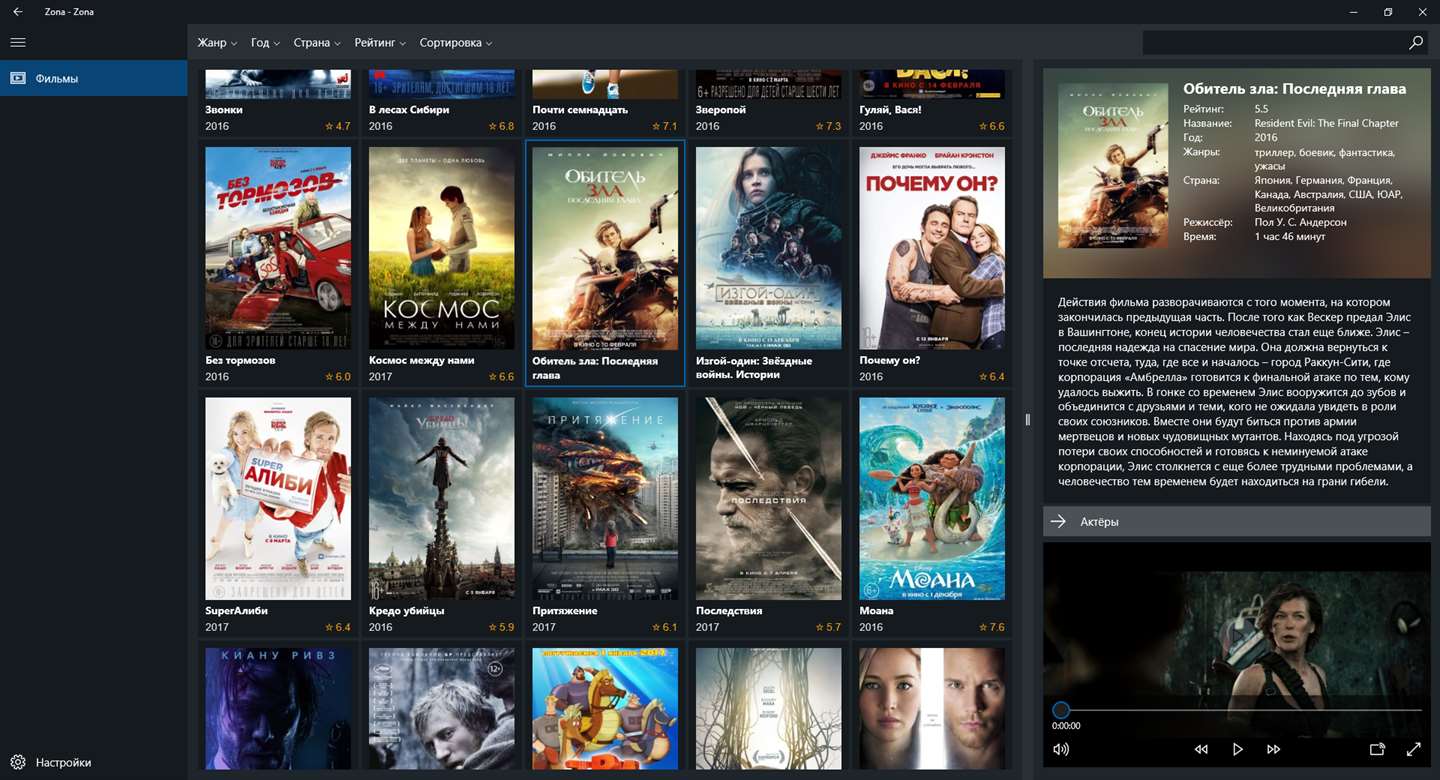This screenshot has height=780, width=1440.
Task: Open the tree roots movie poster
Action: click(x=769, y=708)
